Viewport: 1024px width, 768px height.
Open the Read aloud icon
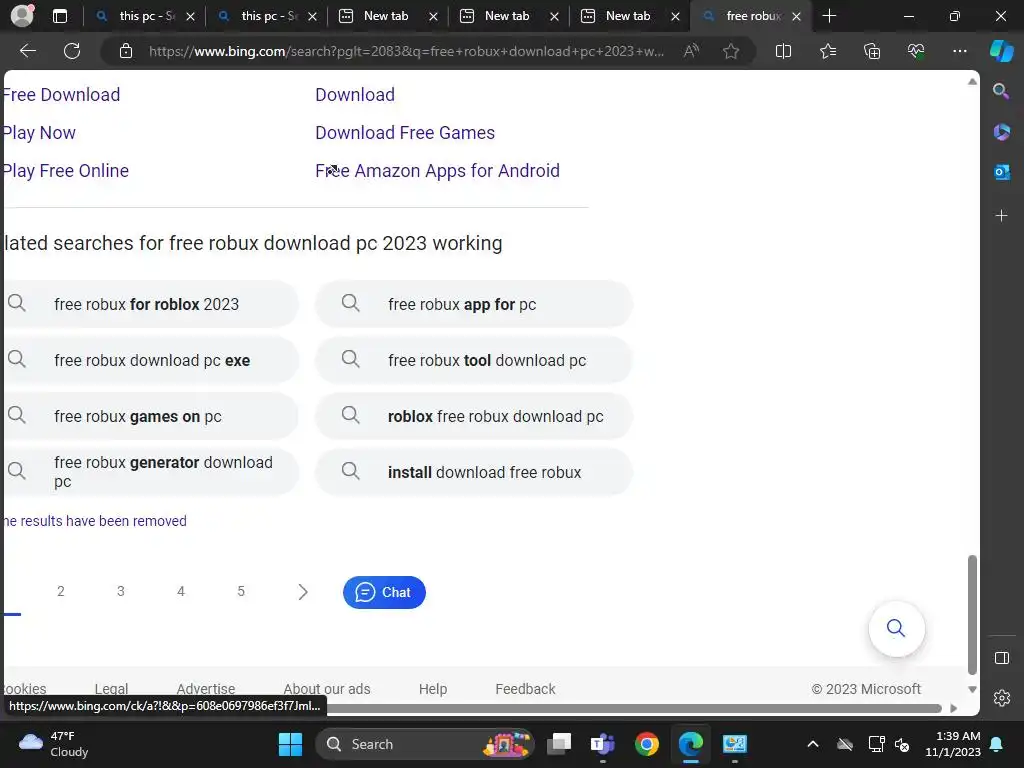point(691,51)
